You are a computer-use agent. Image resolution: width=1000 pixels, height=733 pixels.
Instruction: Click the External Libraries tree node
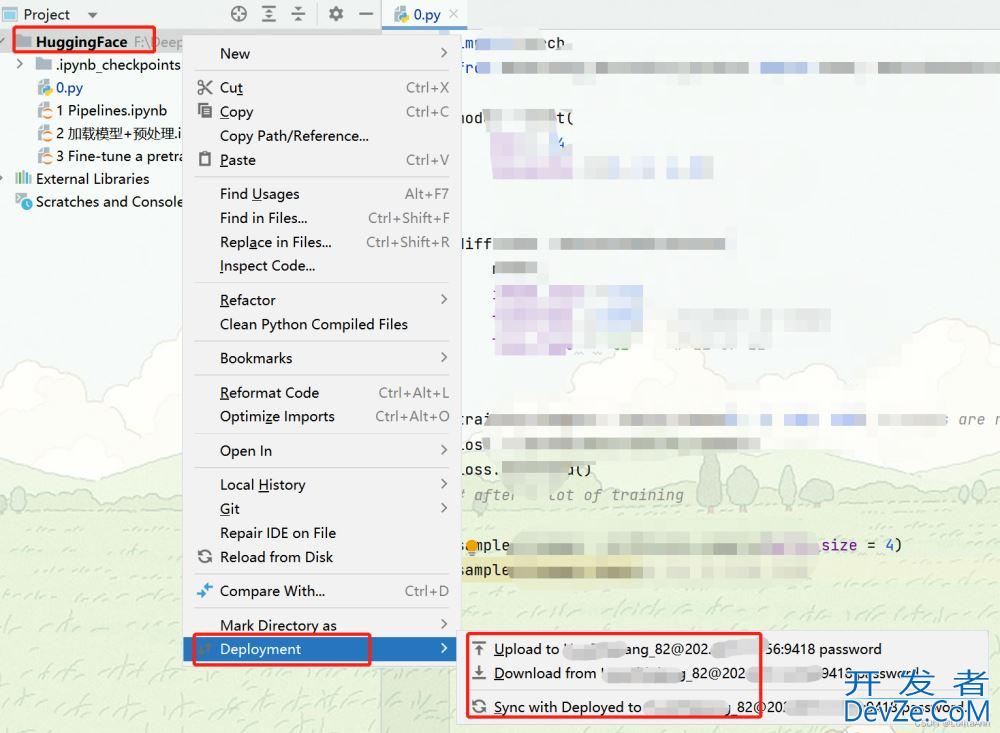click(x=92, y=179)
